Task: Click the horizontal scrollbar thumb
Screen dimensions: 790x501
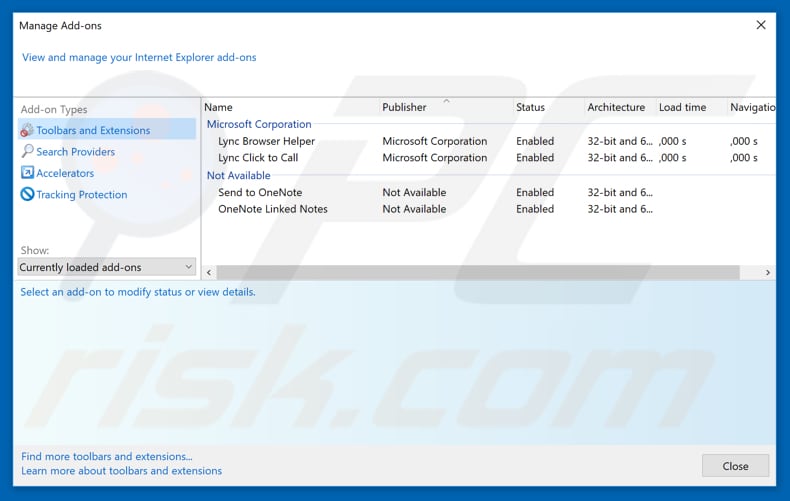Action: coord(478,273)
